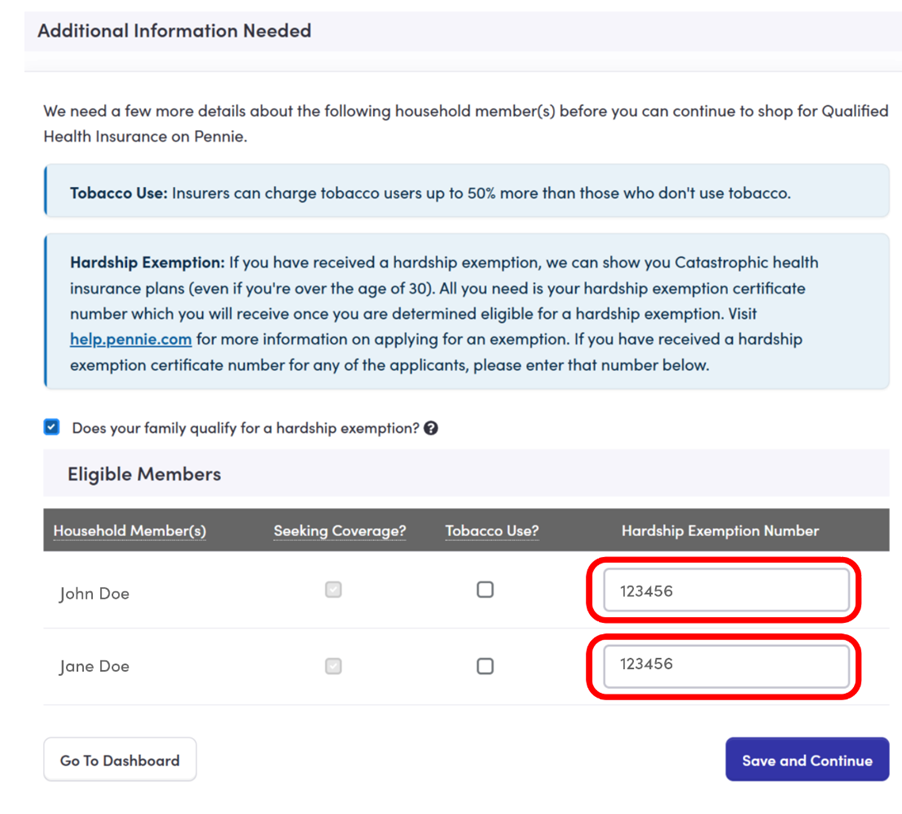This screenshot has width=902, height=814.
Task: Select the Jane Doe household member name
Action: 94,667
